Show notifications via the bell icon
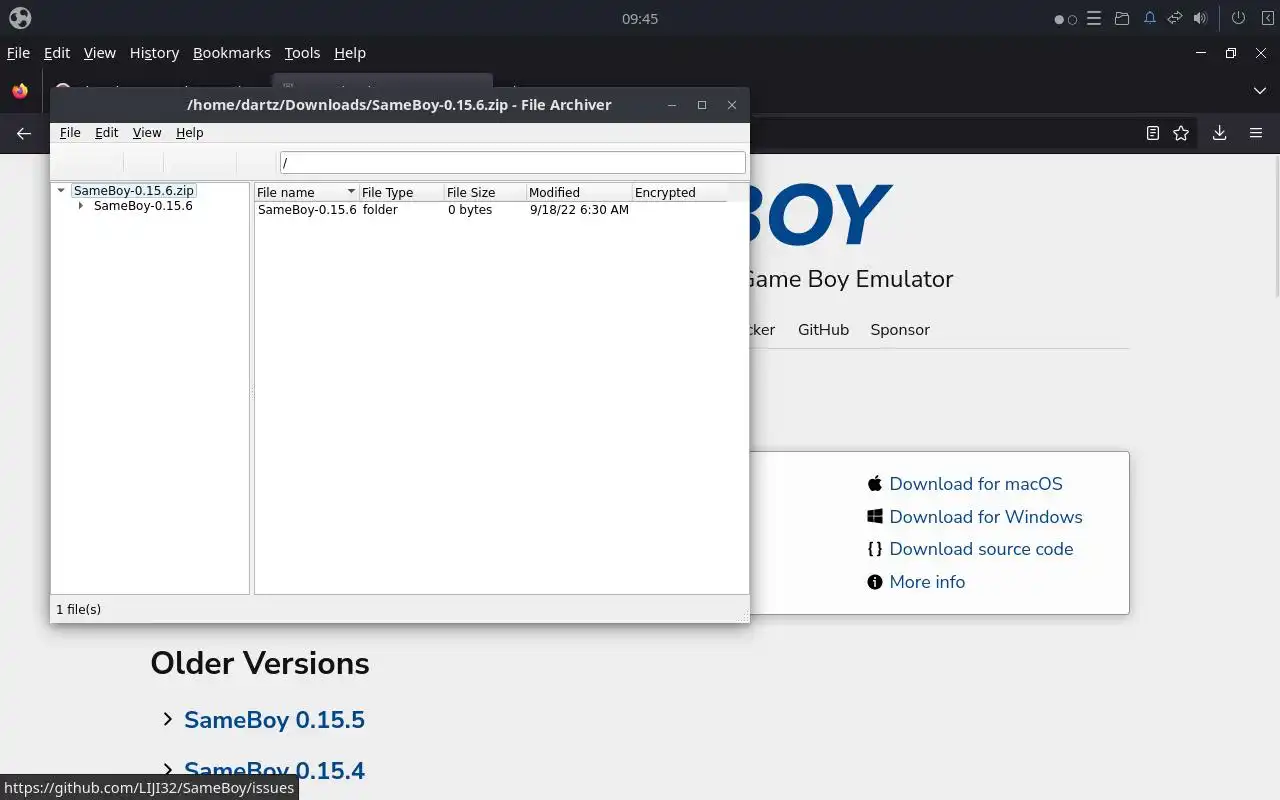 1149,18
